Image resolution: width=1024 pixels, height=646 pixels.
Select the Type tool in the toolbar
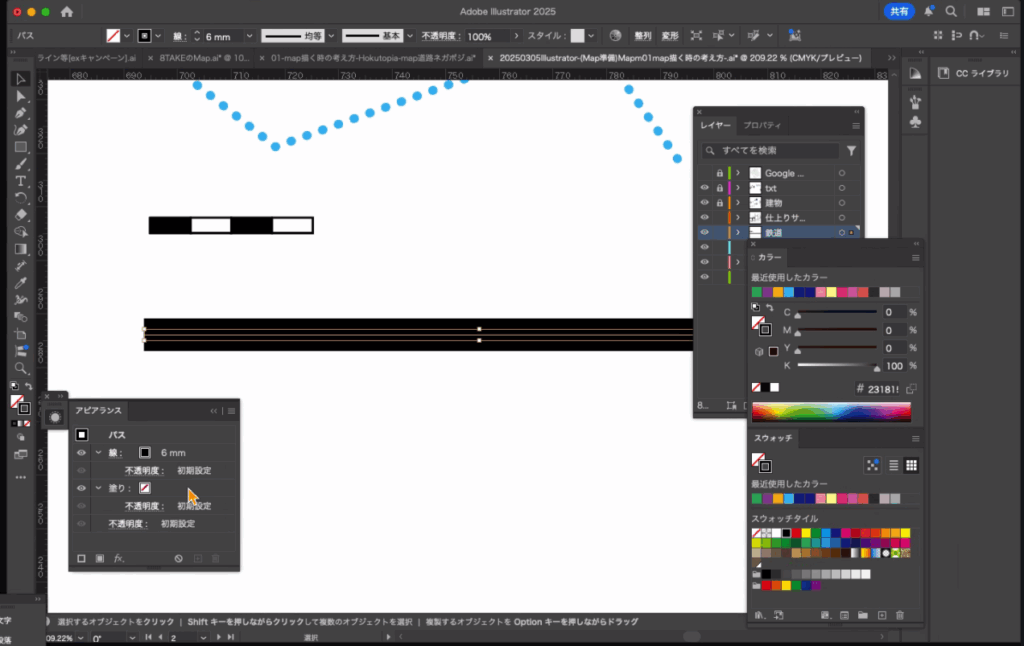[x=20, y=181]
